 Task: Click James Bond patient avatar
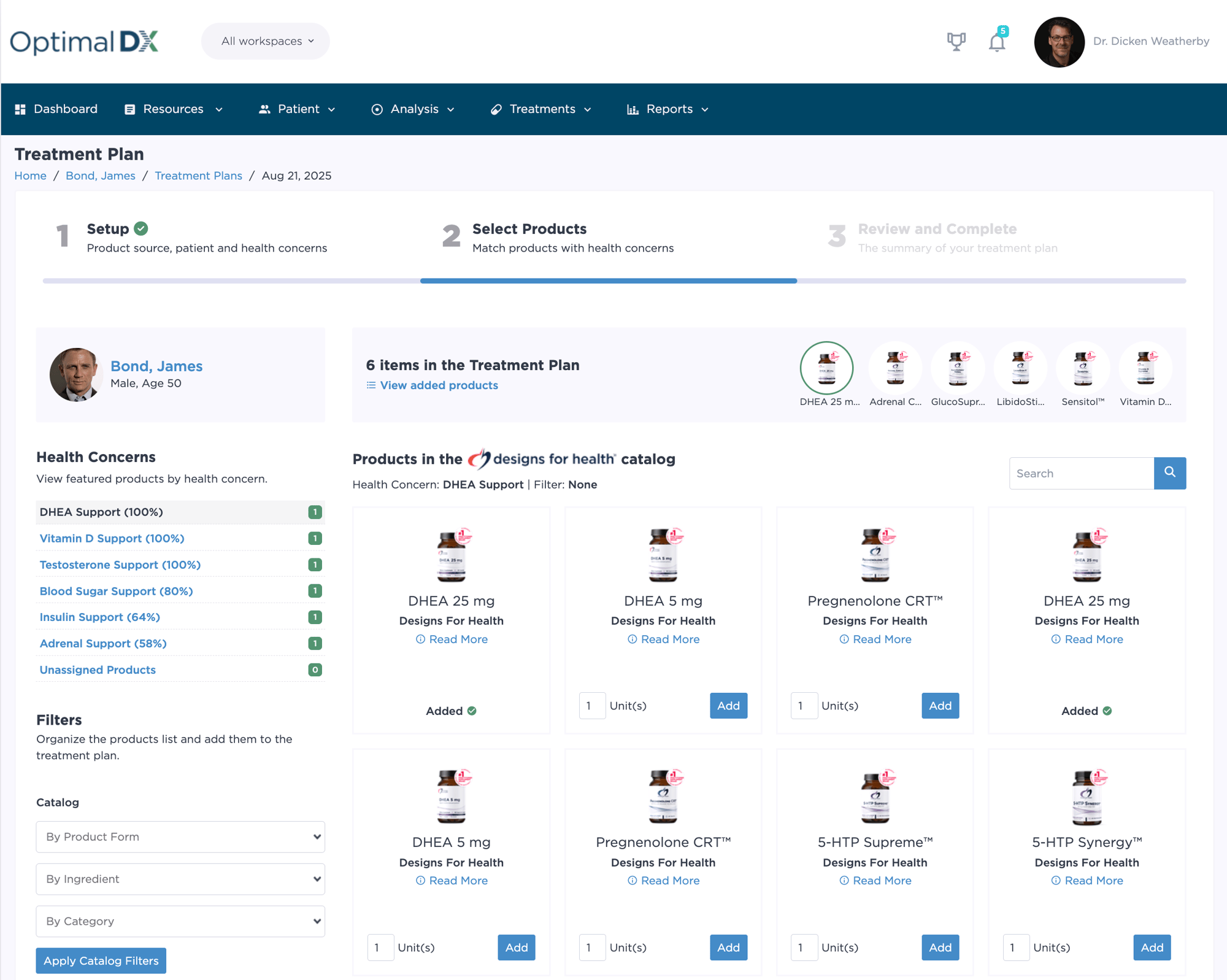(x=75, y=374)
